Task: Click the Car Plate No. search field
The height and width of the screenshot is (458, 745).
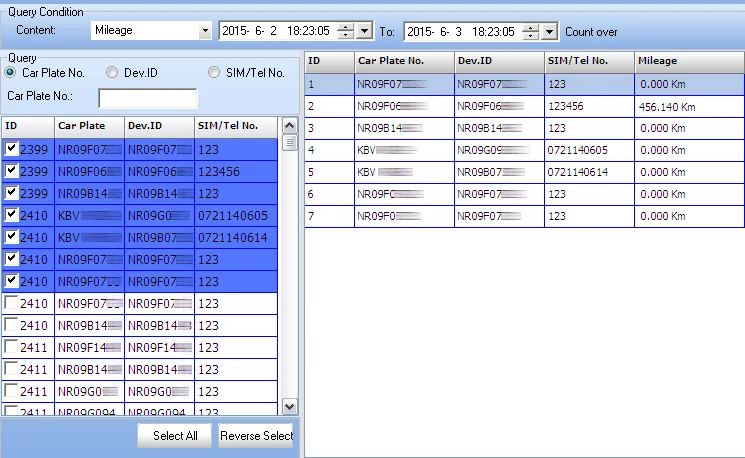Action: pos(147,98)
